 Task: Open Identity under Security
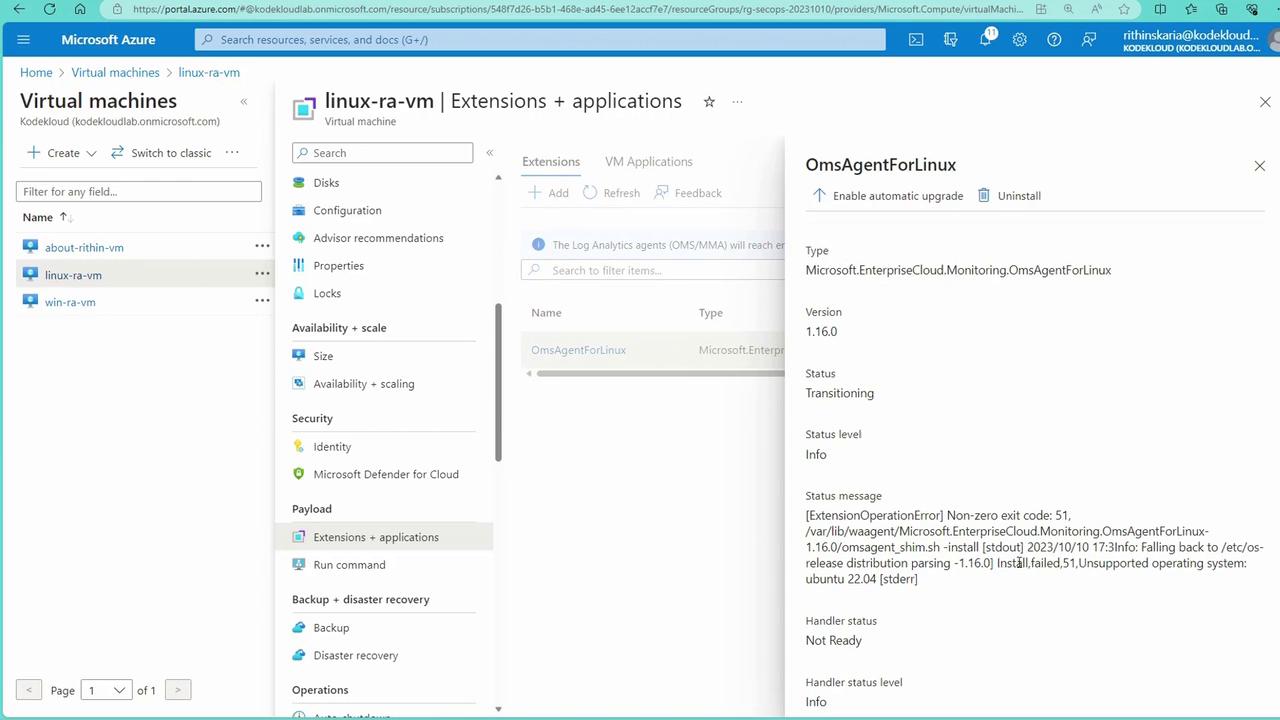coord(332,447)
